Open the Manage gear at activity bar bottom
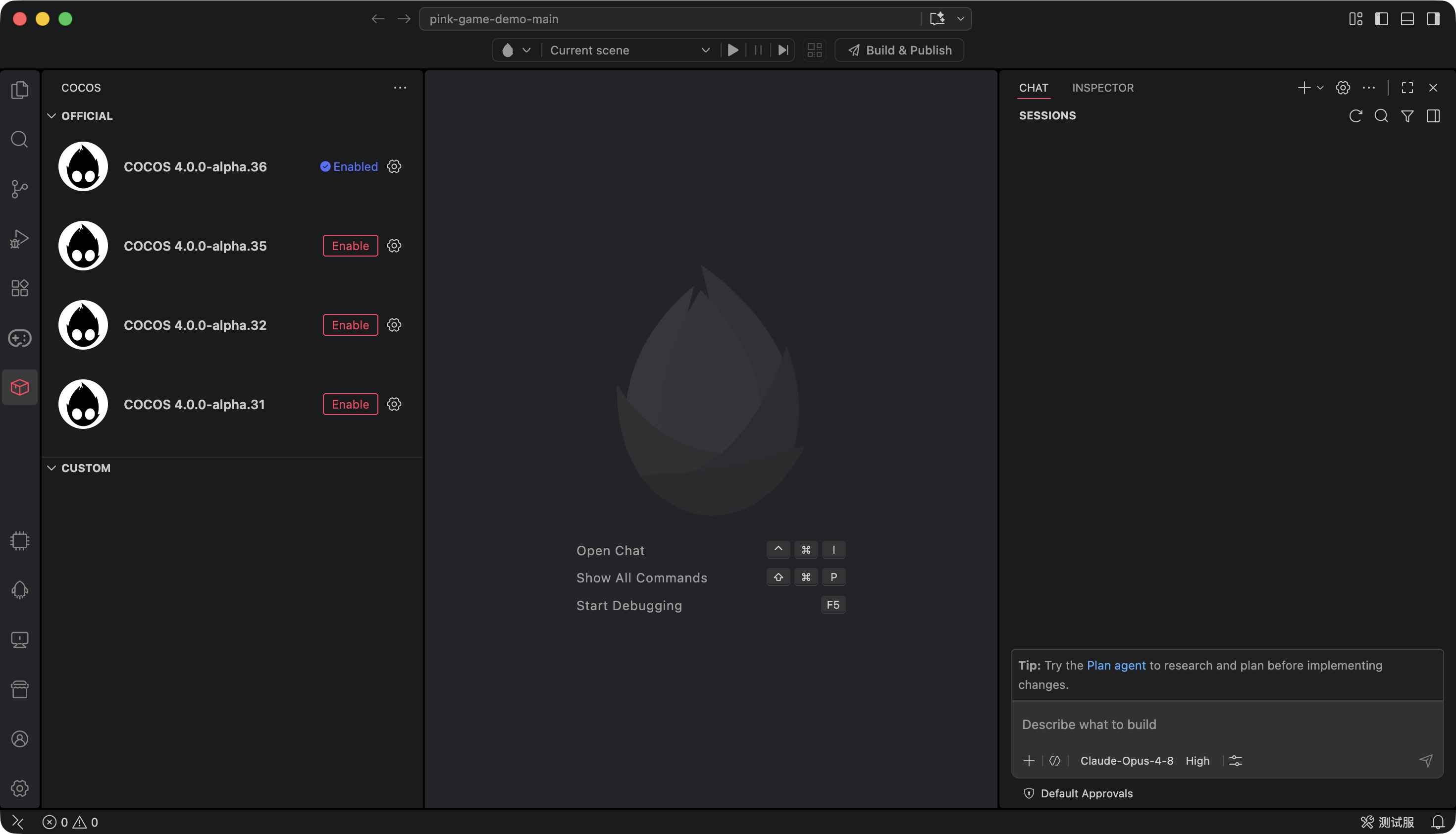 pos(19,788)
